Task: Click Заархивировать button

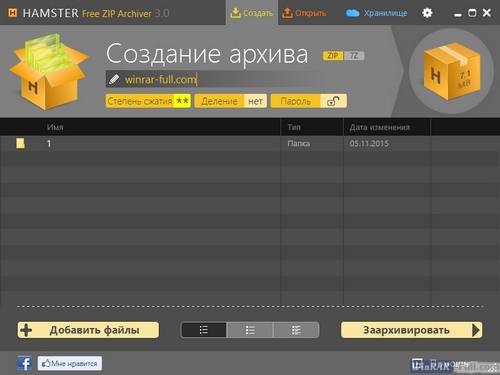Action: (412, 330)
